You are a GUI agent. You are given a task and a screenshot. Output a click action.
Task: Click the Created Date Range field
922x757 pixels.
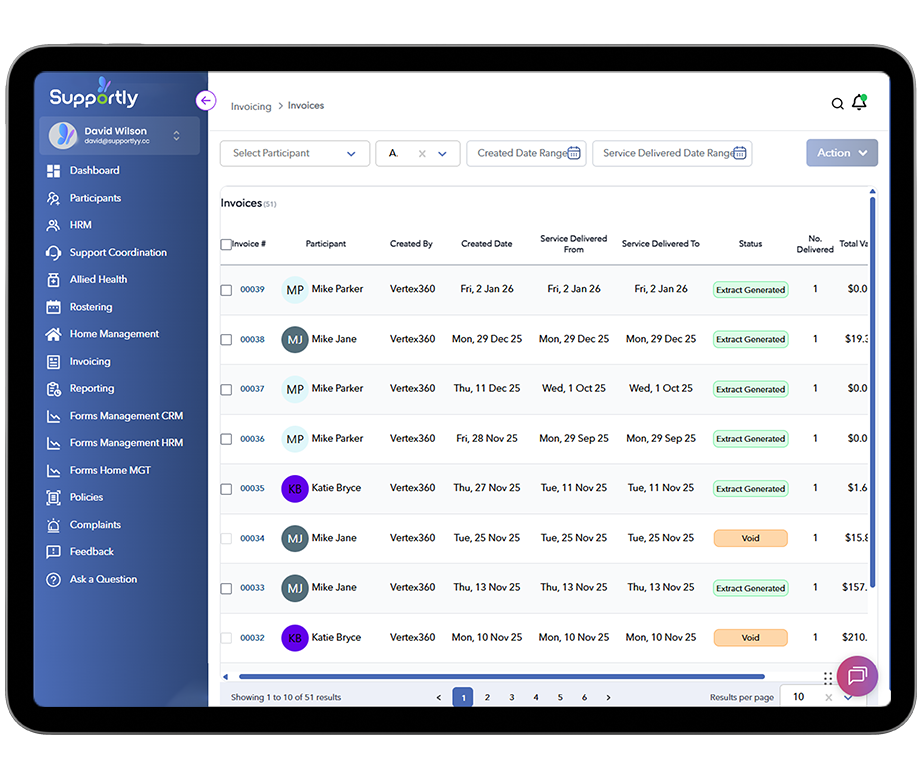(526, 153)
